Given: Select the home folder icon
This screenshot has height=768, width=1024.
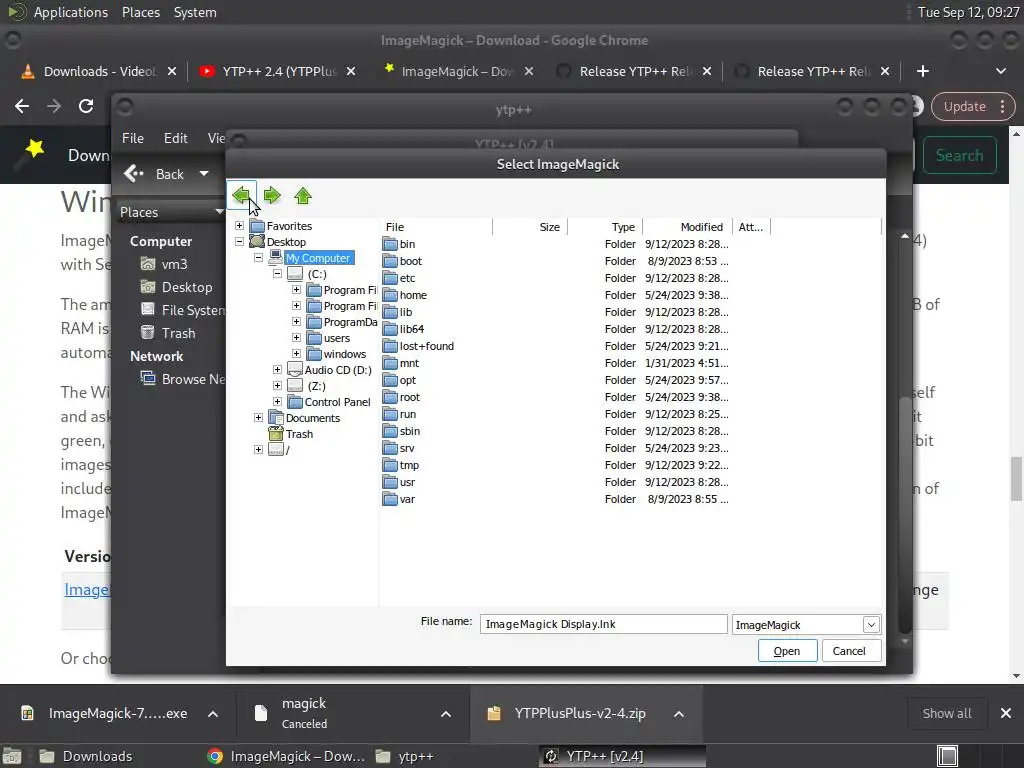Looking at the screenshot, I should pos(391,295).
